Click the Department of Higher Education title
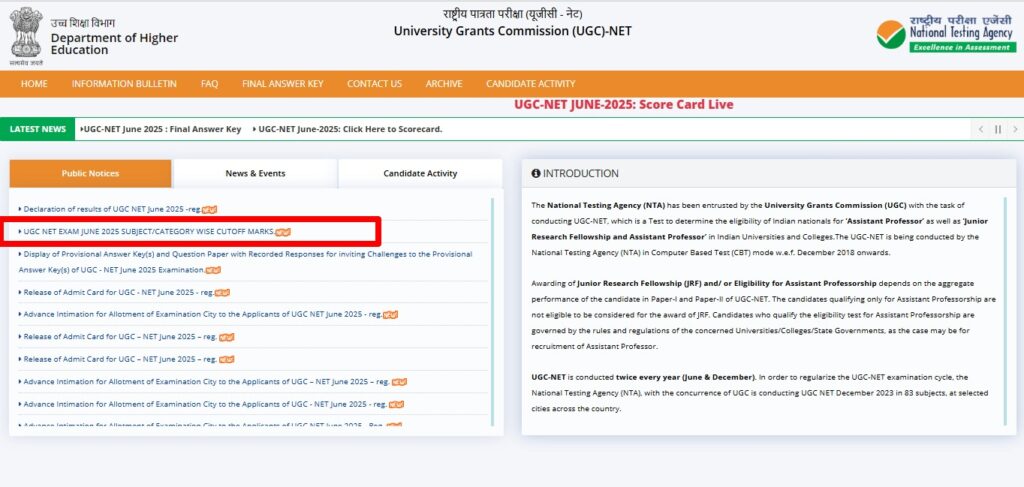Image resolution: width=1024 pixels, height=487 pixels. pos(114,44)
